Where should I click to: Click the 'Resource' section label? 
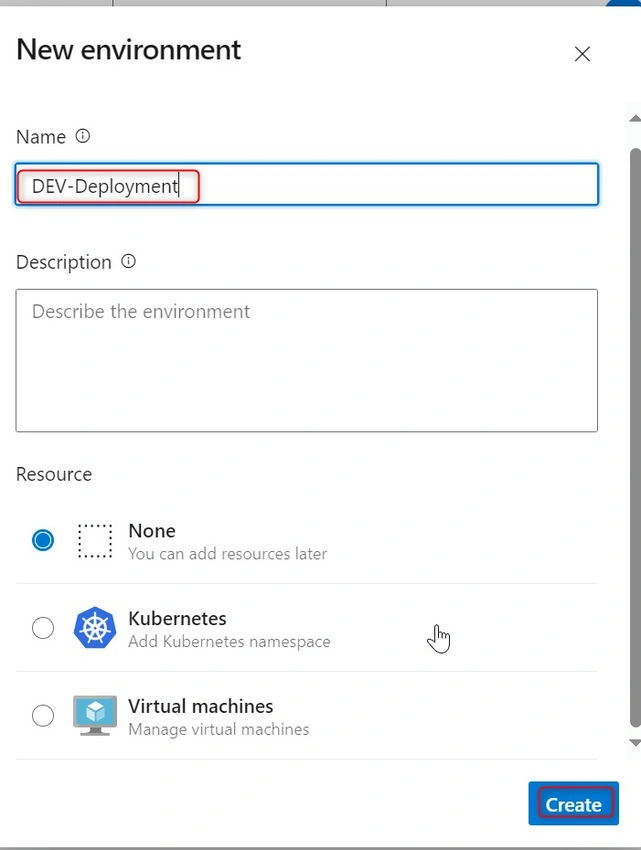(54, 474)
